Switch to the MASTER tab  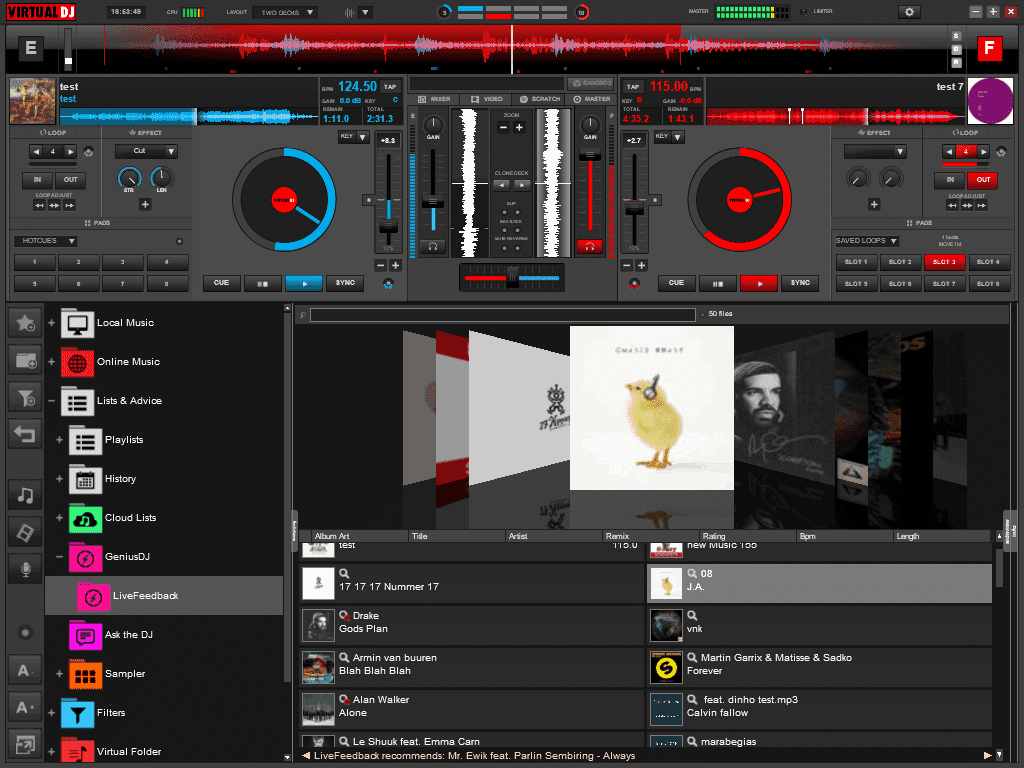tap(592, 99)
